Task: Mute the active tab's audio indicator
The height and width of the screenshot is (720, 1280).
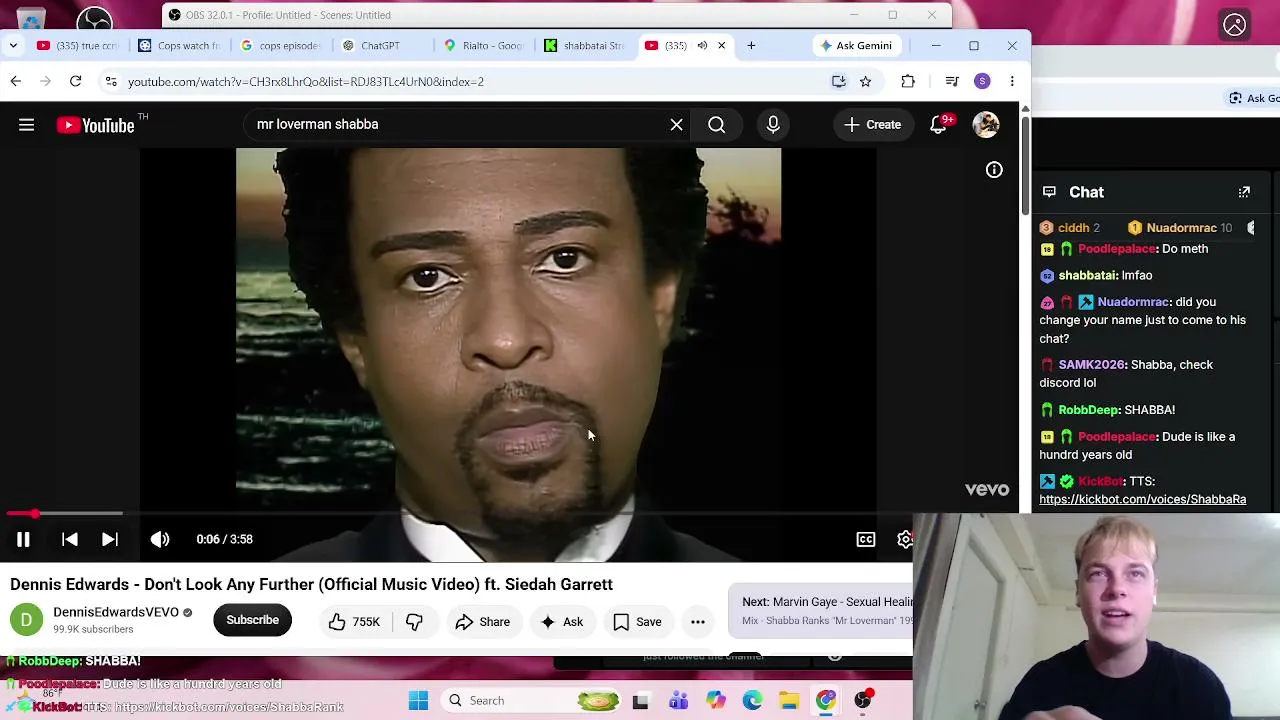Action: (x=702, y=46)
